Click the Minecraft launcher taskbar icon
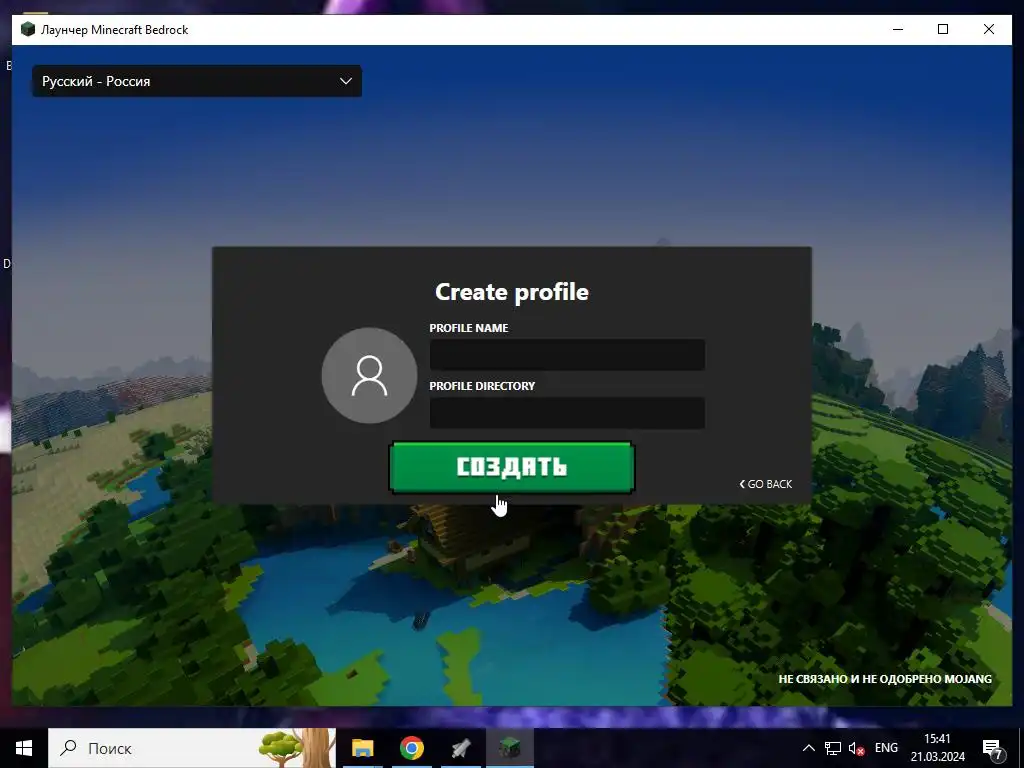 [510, 748]
